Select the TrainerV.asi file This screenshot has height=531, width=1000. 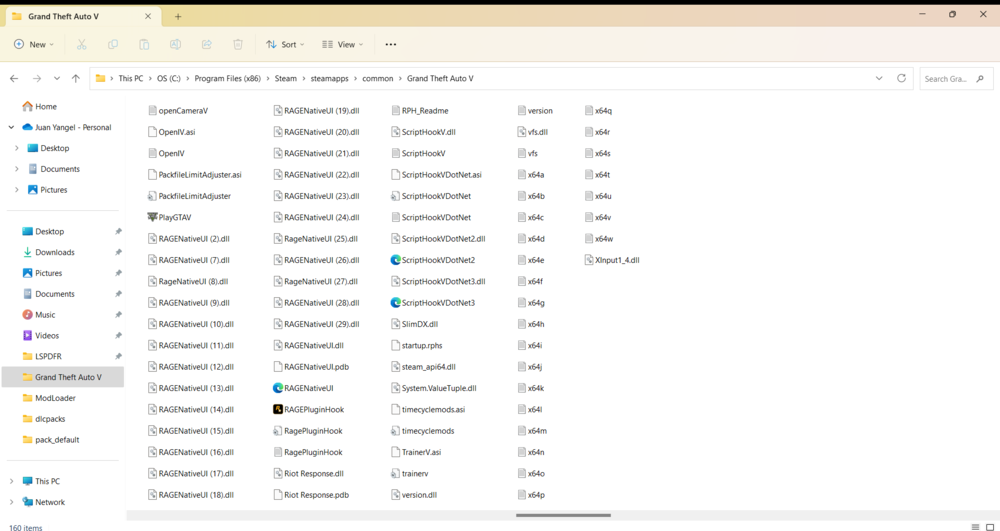(416, 452)
